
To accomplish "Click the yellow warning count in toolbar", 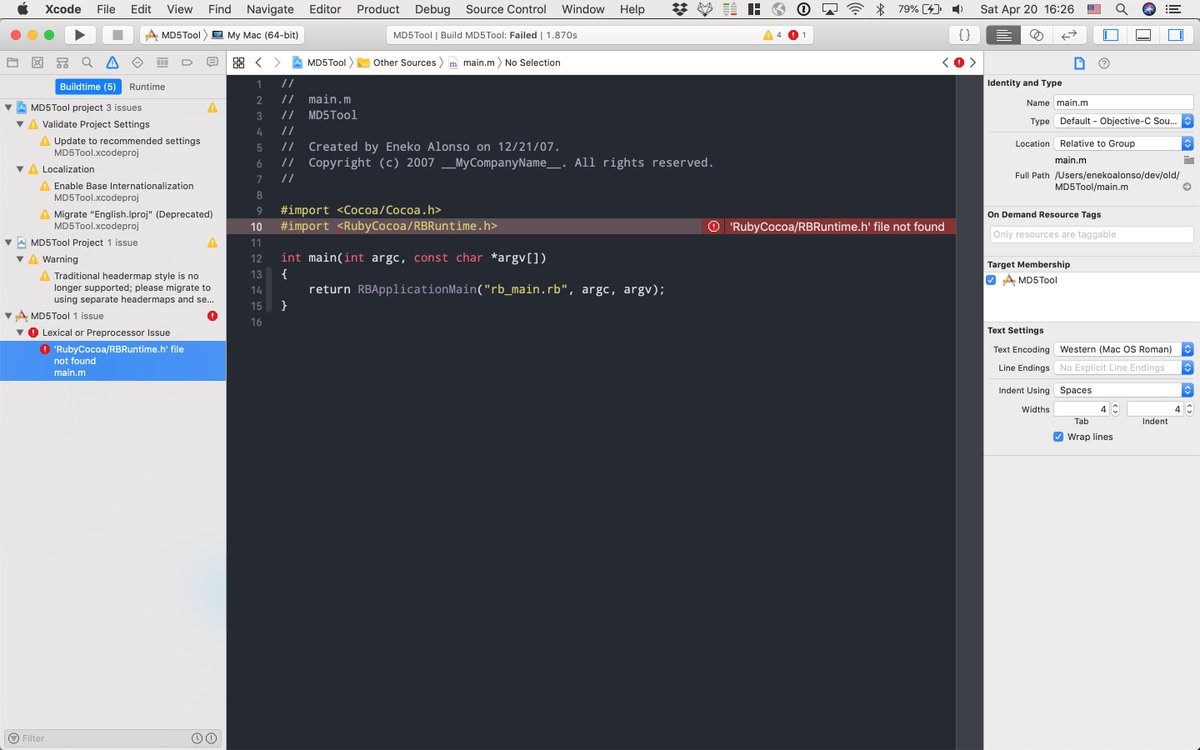I will (772, 35).
